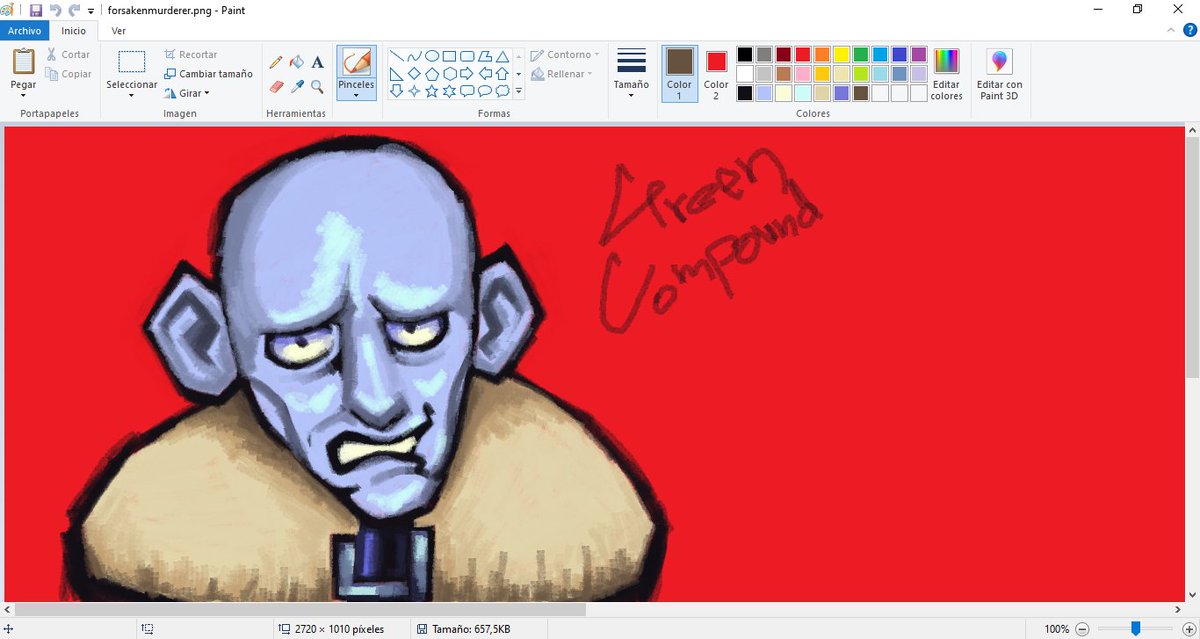This screenshot has height=639, width=1200.
Task: Pick the yellow color swatch
Action: coord(841,54)
